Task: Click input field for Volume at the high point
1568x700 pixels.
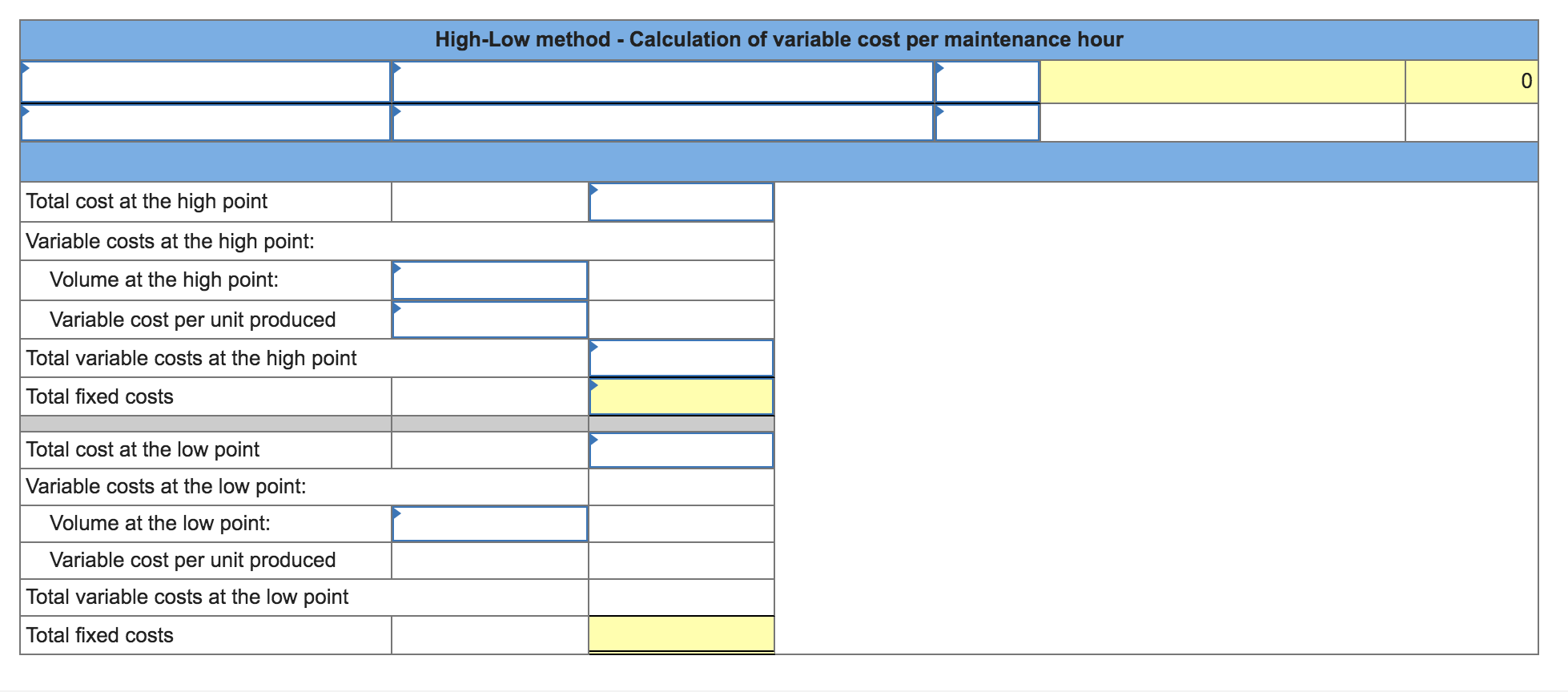Action: (x=490, y=280)
